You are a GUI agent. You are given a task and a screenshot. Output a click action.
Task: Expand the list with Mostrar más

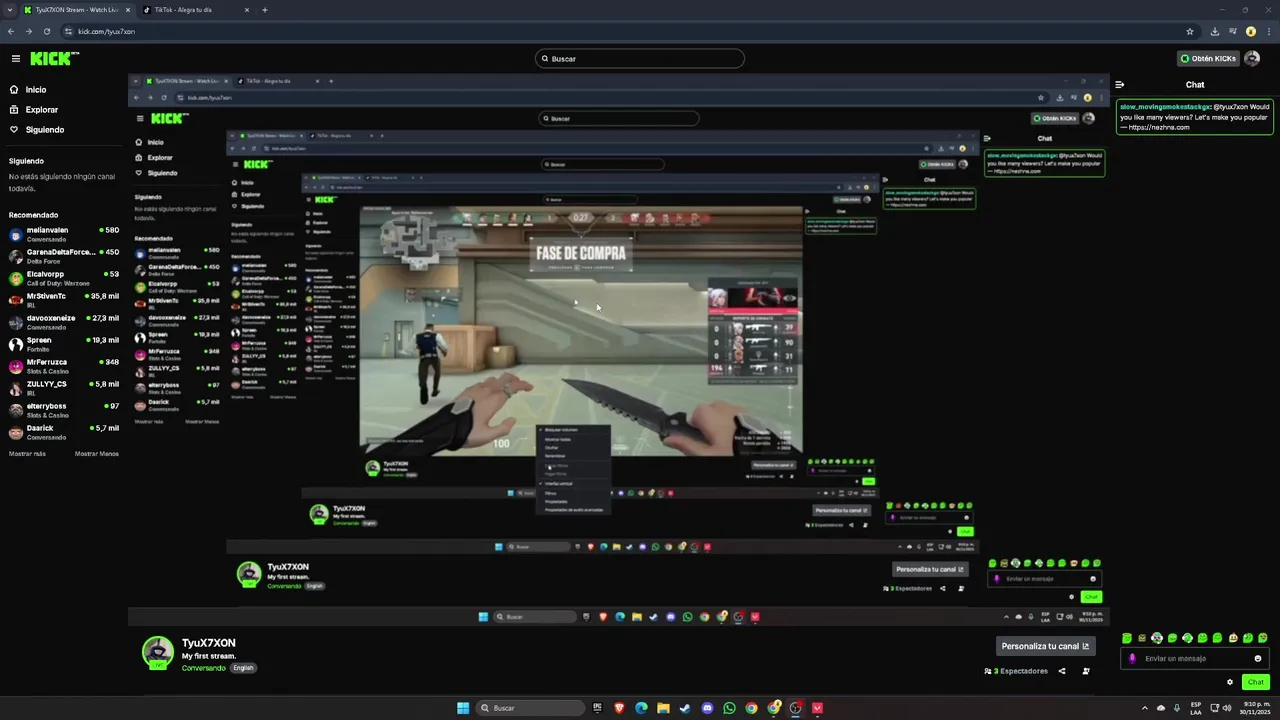27,454
